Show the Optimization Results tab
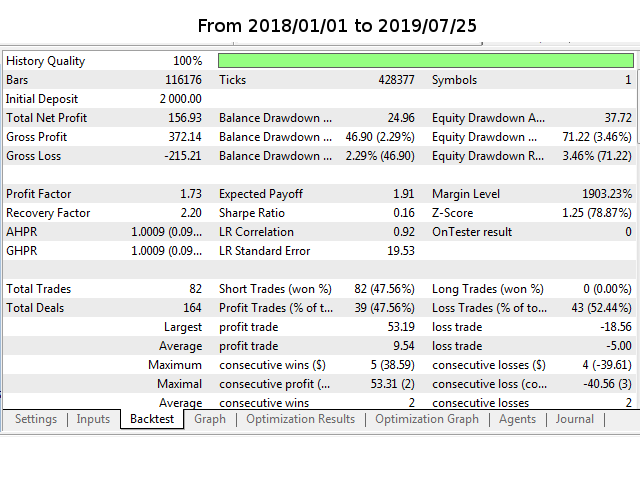The image size is (640, 480). [x=300, y=419]
